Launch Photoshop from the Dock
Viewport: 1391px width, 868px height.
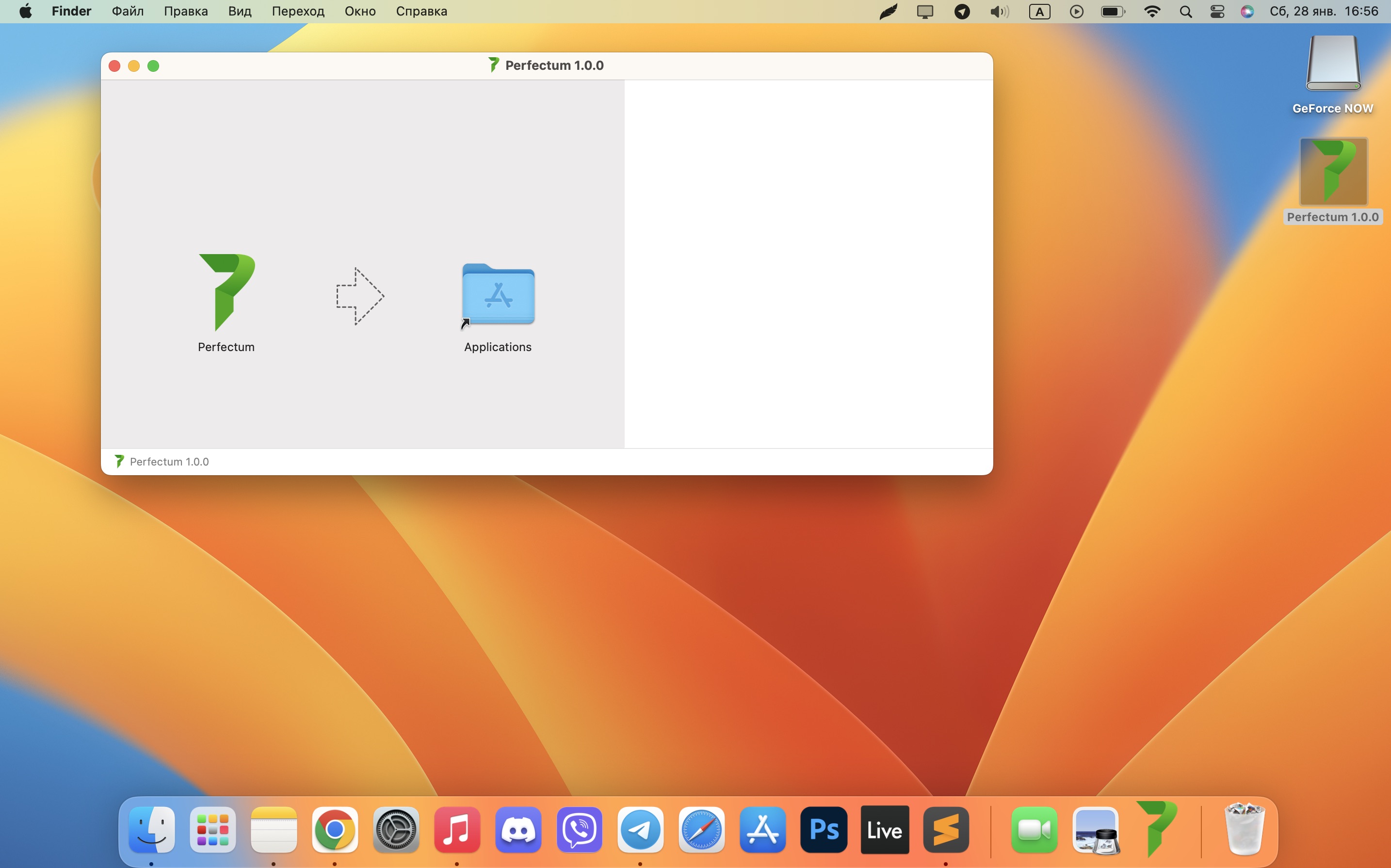[x=823, y=830]
